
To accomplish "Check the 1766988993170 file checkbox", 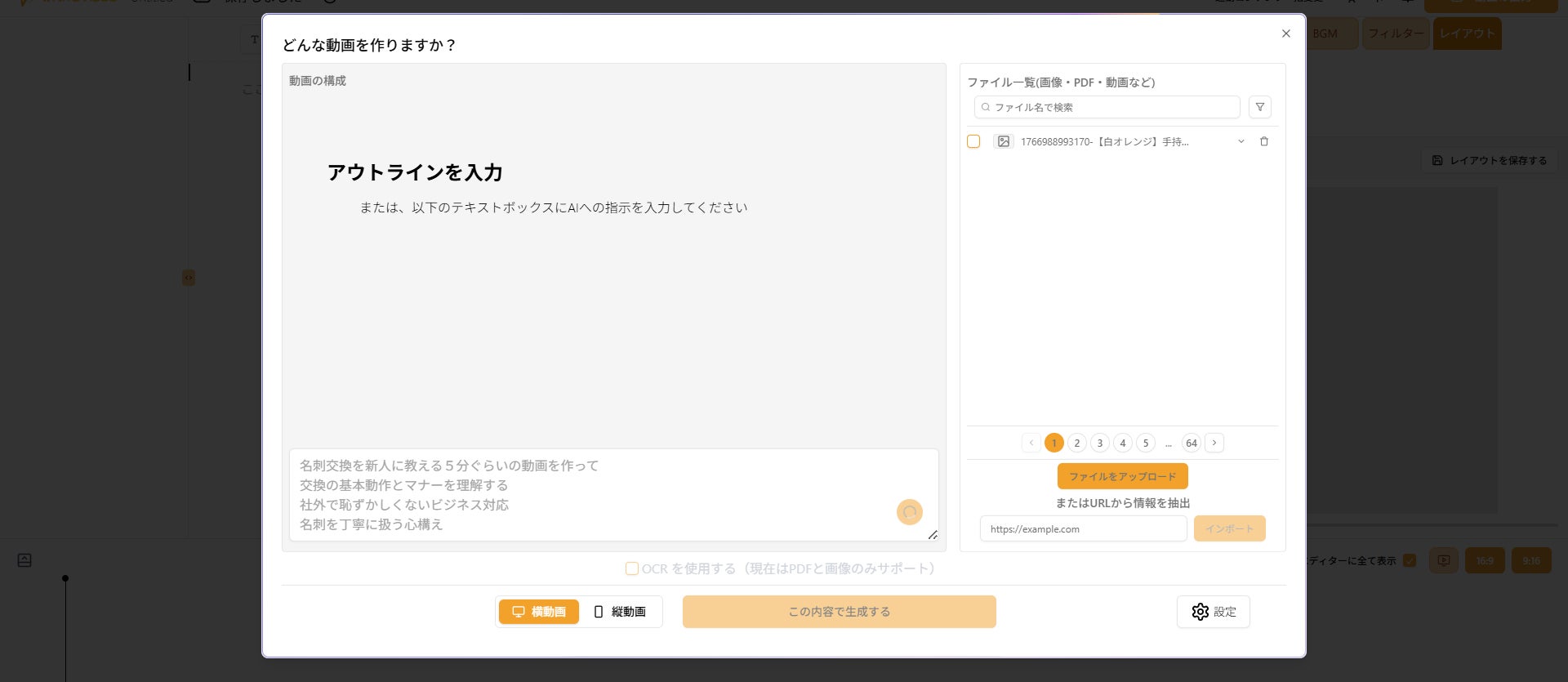I will [973, 141].
